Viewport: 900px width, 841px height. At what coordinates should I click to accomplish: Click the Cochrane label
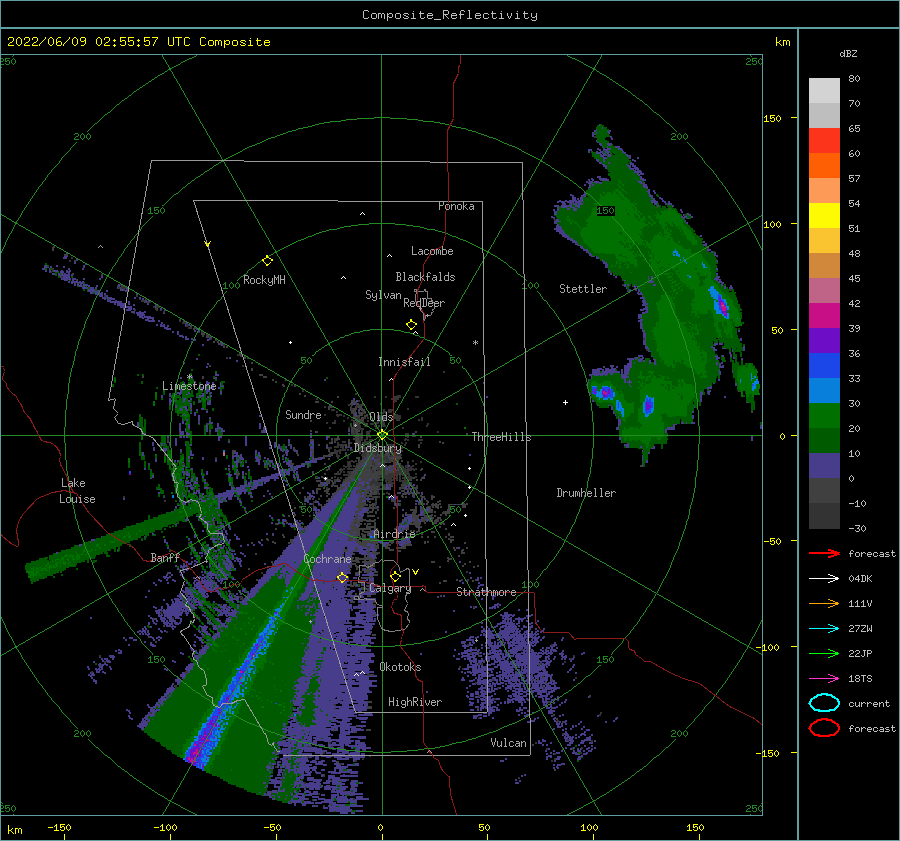(x=327, y=559)
